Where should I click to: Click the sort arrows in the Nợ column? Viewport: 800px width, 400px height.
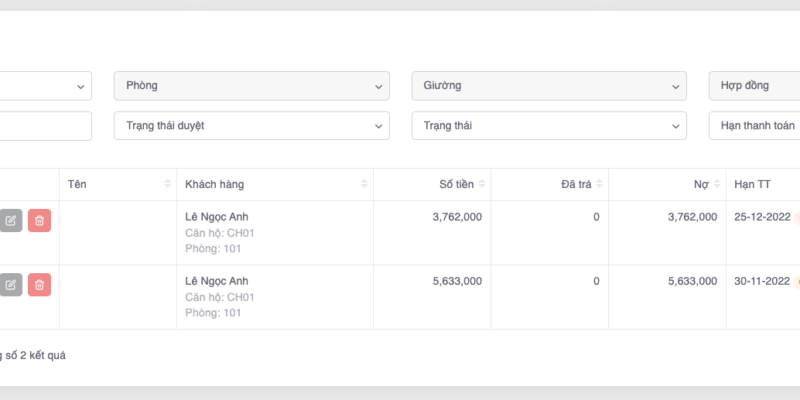(716, 184)
